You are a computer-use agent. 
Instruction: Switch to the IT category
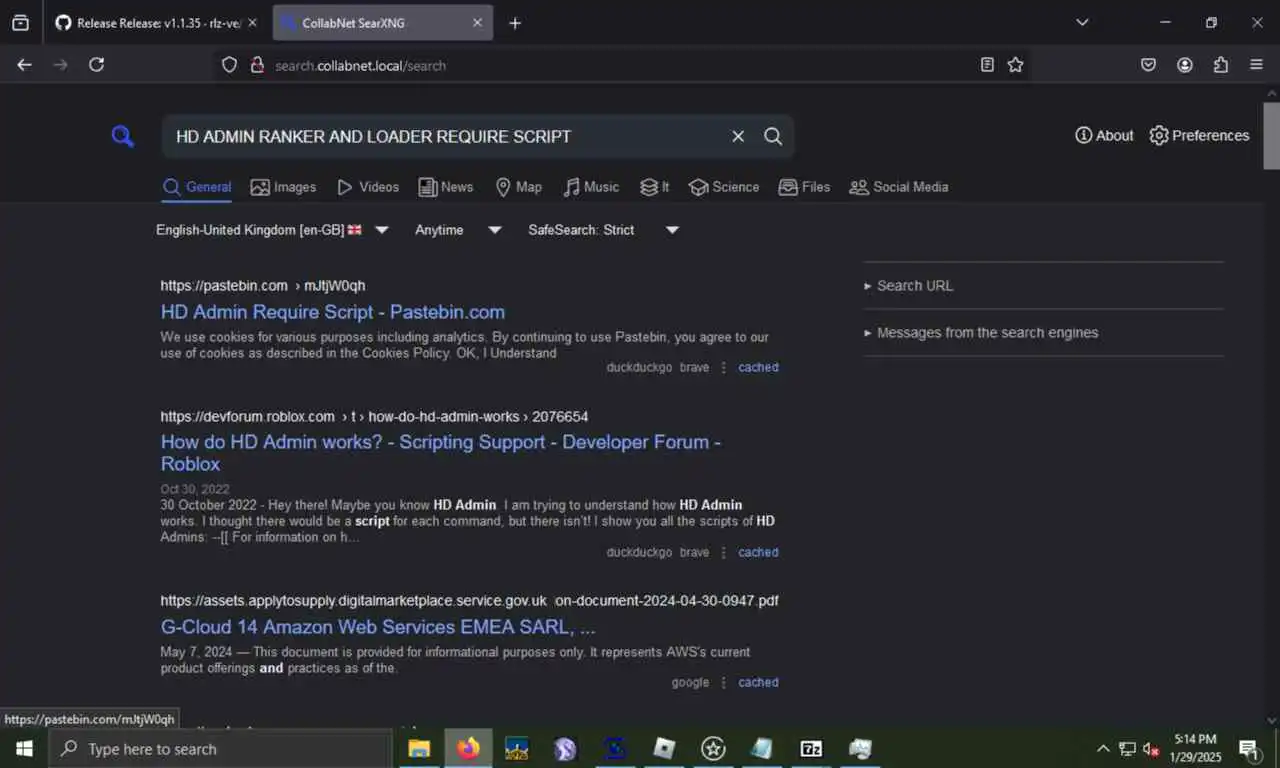tap(655, 187)
